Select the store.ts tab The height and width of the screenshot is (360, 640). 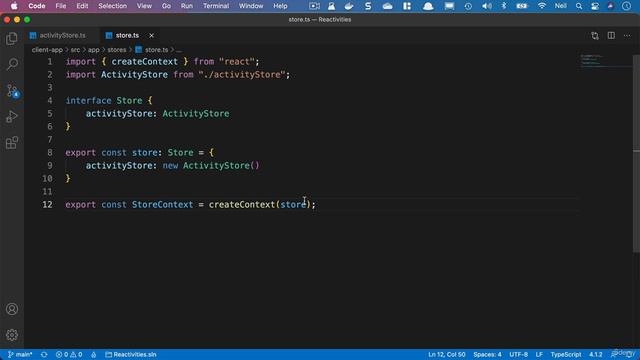127,36
